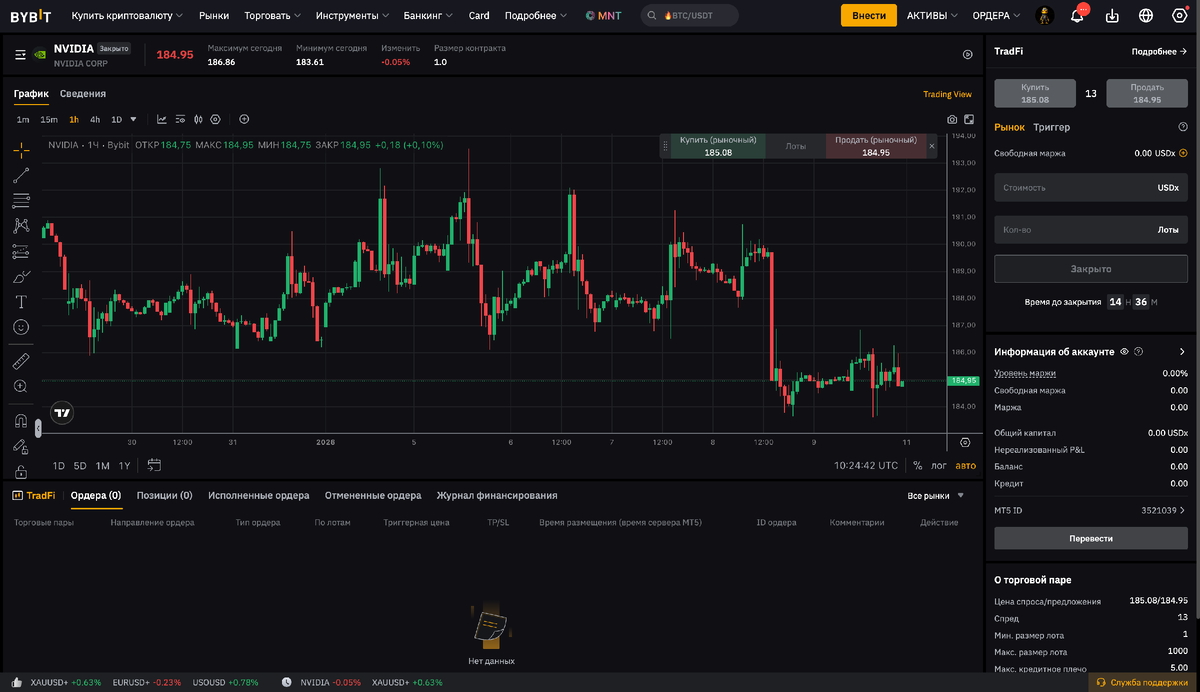This screenshot has height=692, width=1200.
Task: Switch to the Сведения tab
Action: click(83, 94)
